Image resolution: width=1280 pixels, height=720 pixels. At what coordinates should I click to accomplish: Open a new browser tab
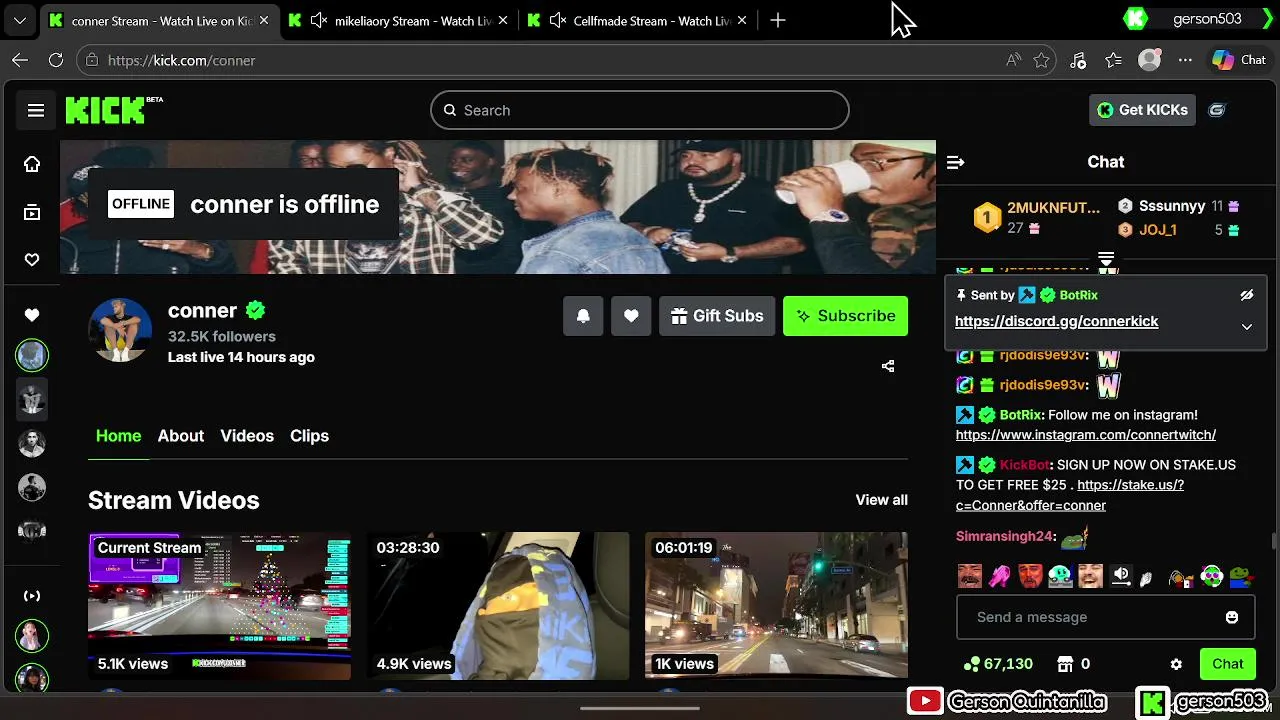778,20
